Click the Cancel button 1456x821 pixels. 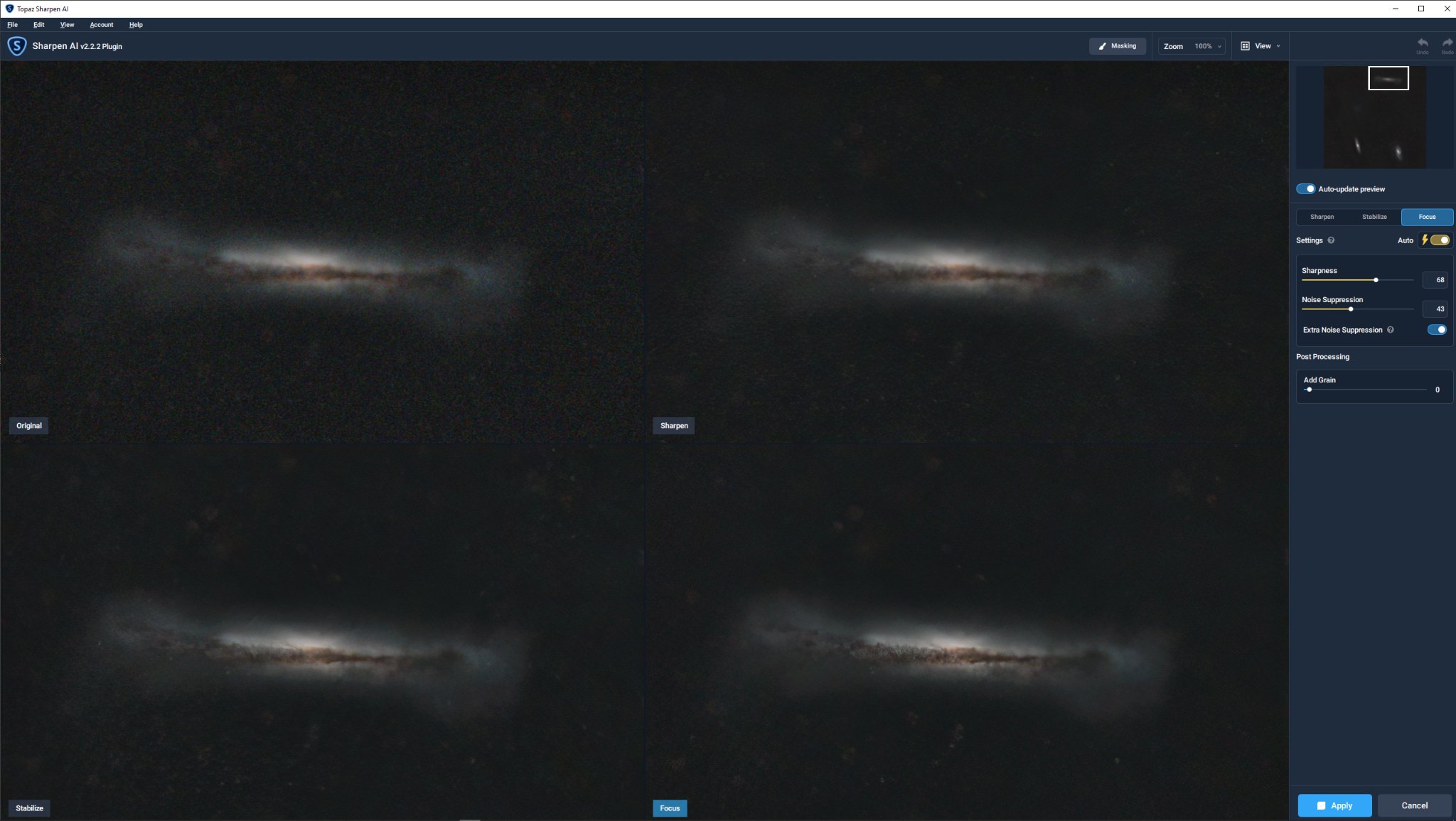[x=1414, y=805]
